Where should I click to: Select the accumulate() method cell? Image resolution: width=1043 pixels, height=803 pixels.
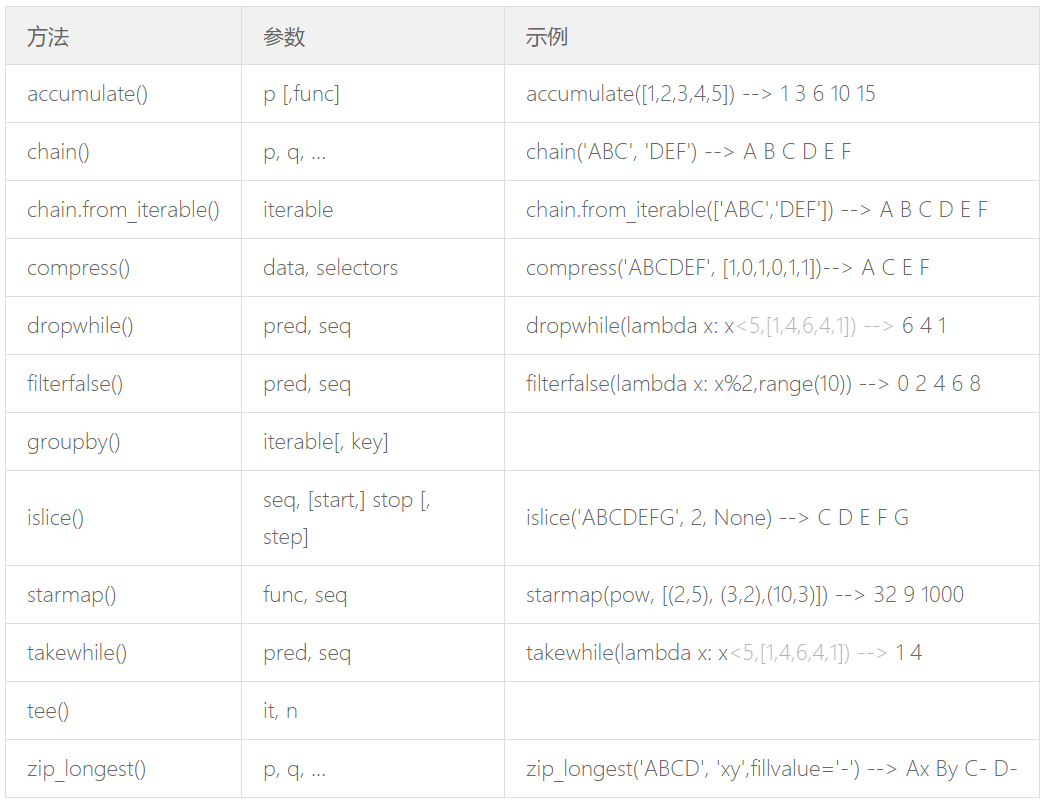click(88, 94)
